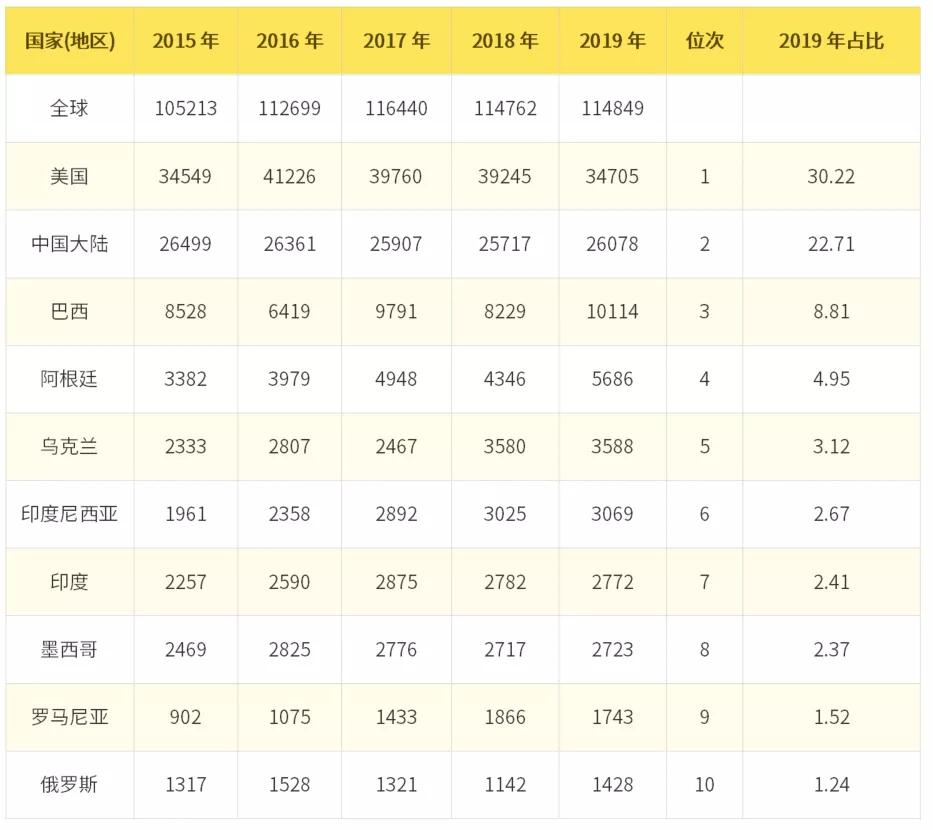Select the 位次 column header
Image resolution: width=933 pixels, height=830 pixels.
[x=704, y=40]
